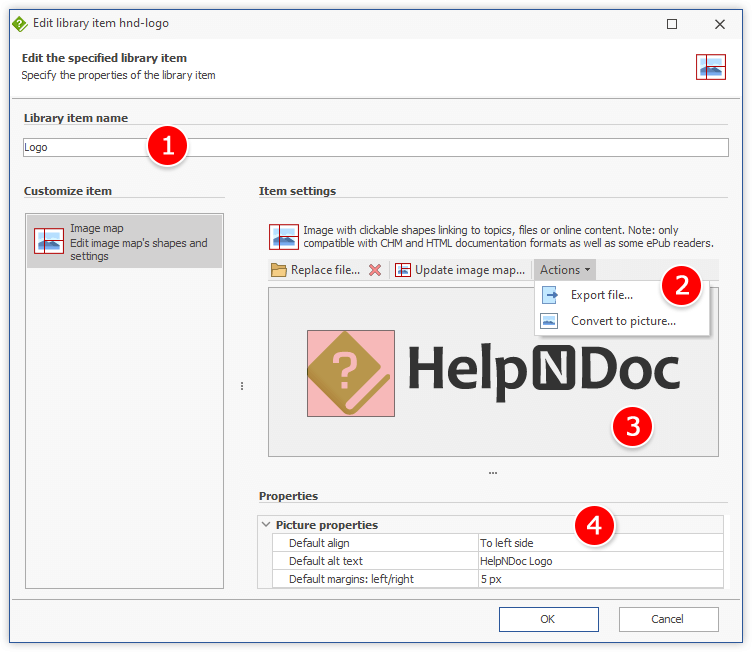
Task: Click the HelpNDoc logo text in preview
Action: pos(544,371)
